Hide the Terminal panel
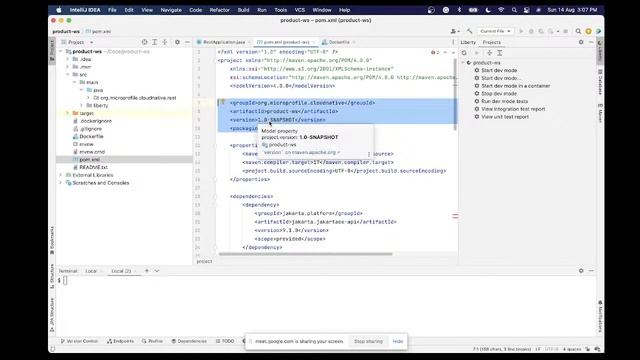The height and width of the screenshot is (360, 640). pos(591,271)
